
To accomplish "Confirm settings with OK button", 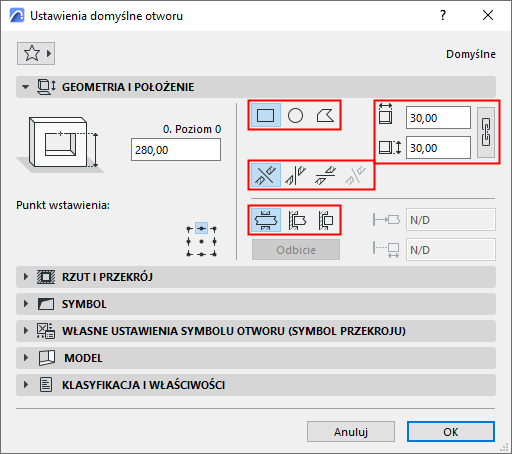I will [451, 432].
